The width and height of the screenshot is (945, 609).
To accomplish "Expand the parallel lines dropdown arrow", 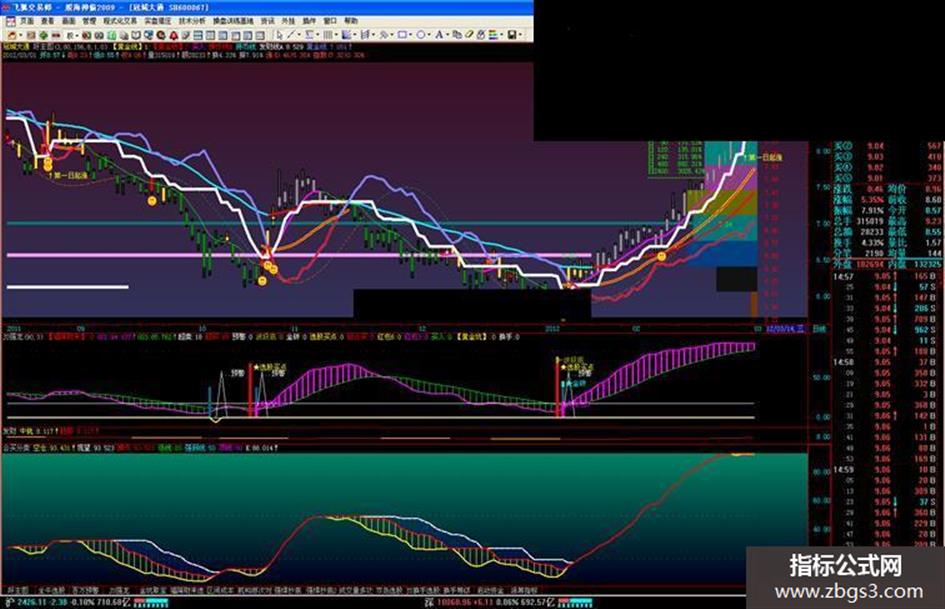I will click(336, 35).
